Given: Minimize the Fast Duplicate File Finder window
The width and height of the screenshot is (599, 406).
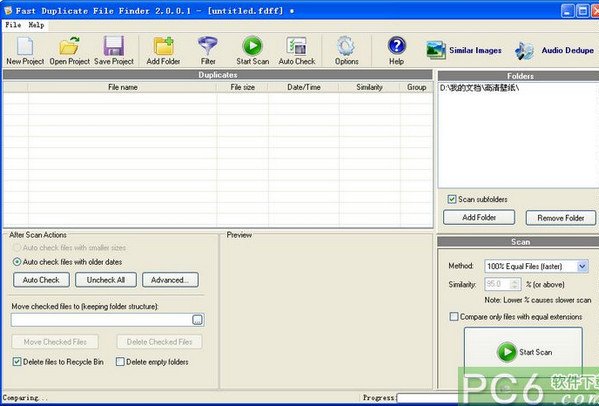Looking at the screenshot, I should [567, 11].
